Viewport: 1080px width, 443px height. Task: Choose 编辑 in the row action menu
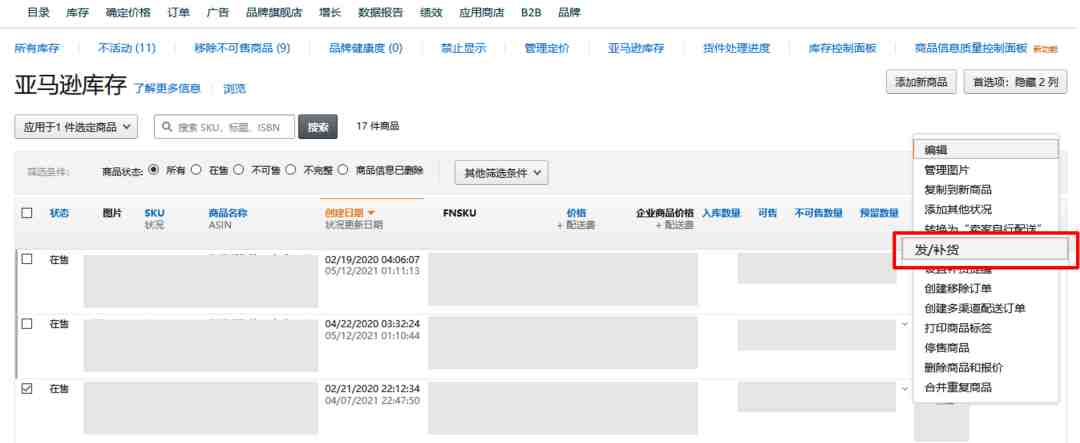pyautogui.click(x=986, y=150)
